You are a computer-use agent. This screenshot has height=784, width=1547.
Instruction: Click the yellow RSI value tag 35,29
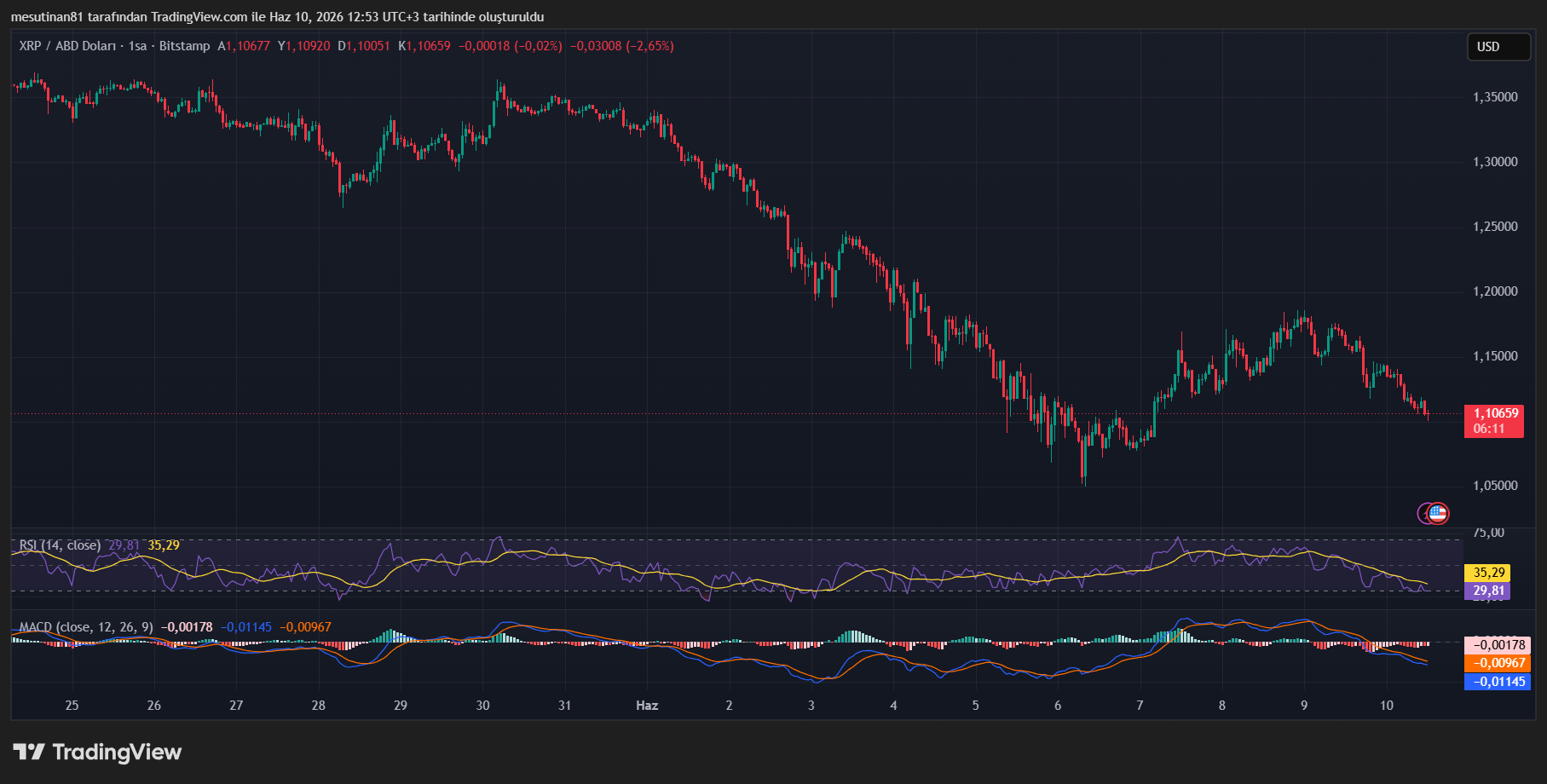coord(1486,573)
